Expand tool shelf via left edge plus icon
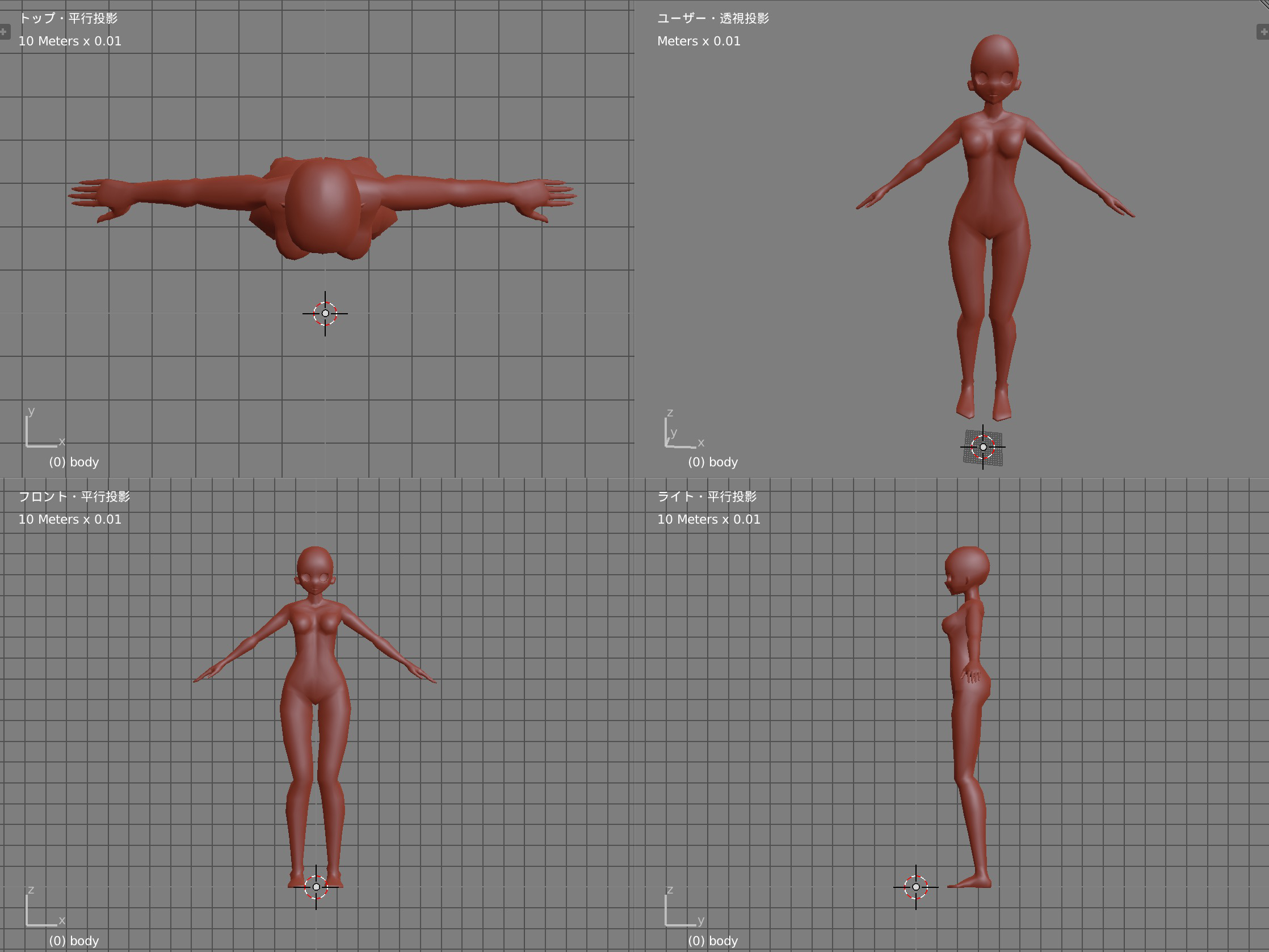This screenshot has height=952, width=1269. point(4,32)
